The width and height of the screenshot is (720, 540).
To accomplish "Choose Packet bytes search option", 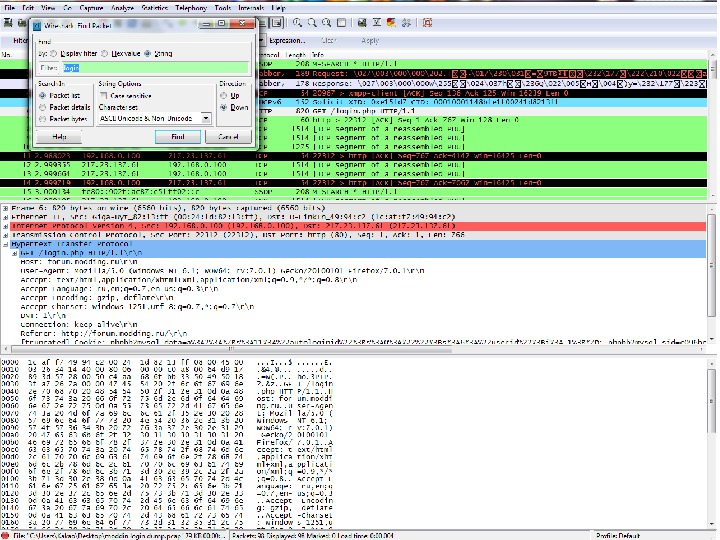I will (43, 119).
